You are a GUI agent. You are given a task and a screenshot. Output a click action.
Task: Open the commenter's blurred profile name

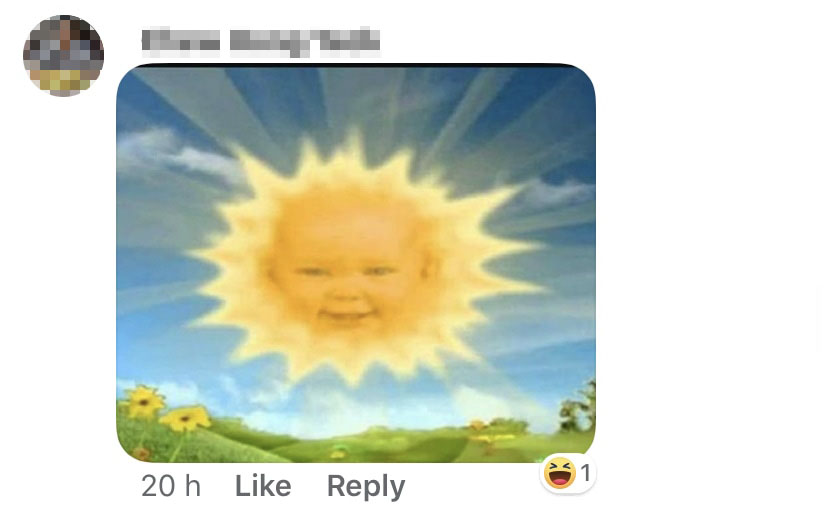click(x=261, y=41)
